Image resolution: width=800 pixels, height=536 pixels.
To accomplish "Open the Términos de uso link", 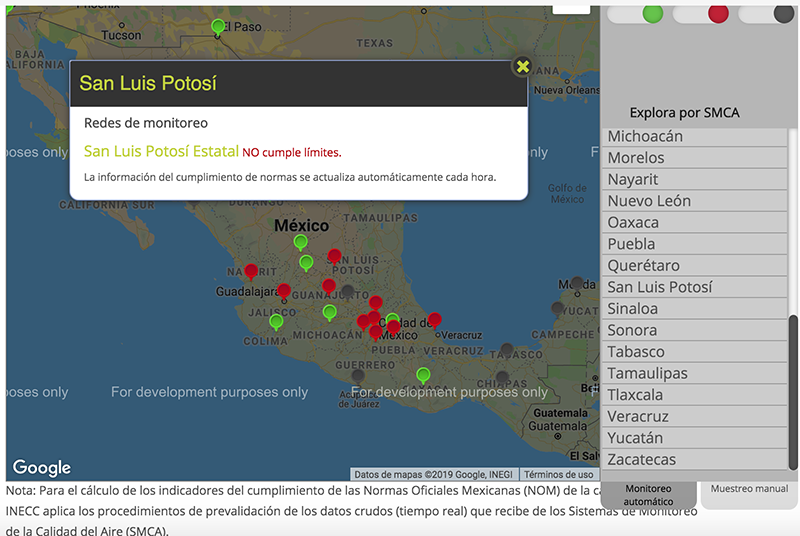I will click(558, 475).
